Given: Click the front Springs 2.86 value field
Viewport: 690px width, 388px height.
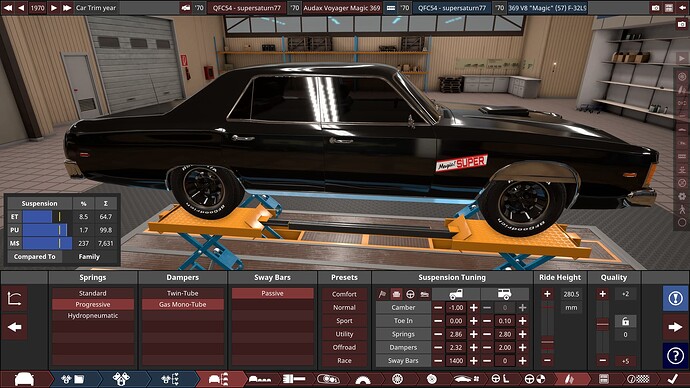Looking at the screenshot, I should pos(456,334).
